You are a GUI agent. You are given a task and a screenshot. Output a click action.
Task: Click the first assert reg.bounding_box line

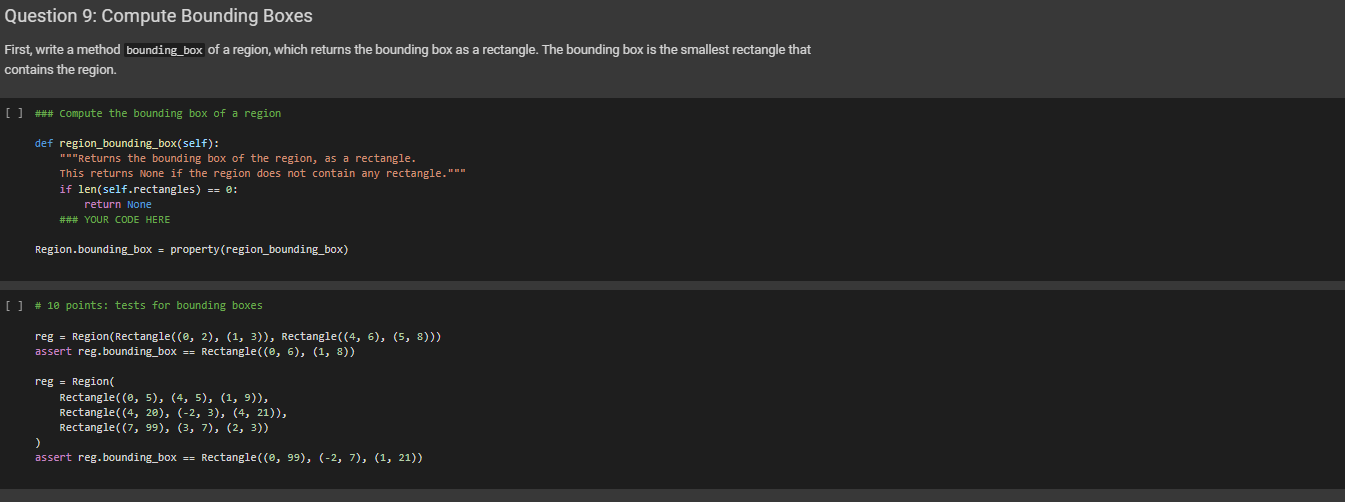point(195,352)
